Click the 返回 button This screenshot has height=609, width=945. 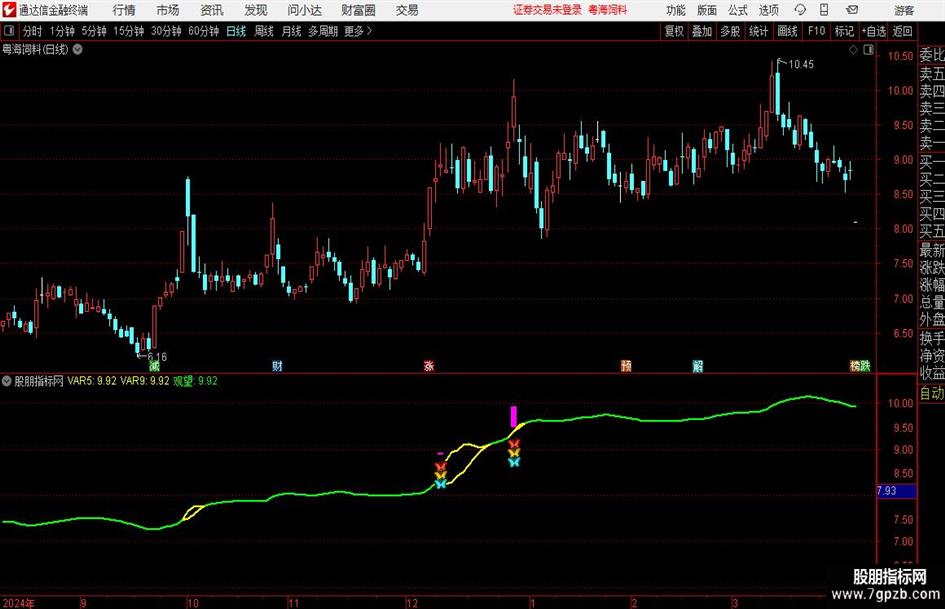(902, 31)
